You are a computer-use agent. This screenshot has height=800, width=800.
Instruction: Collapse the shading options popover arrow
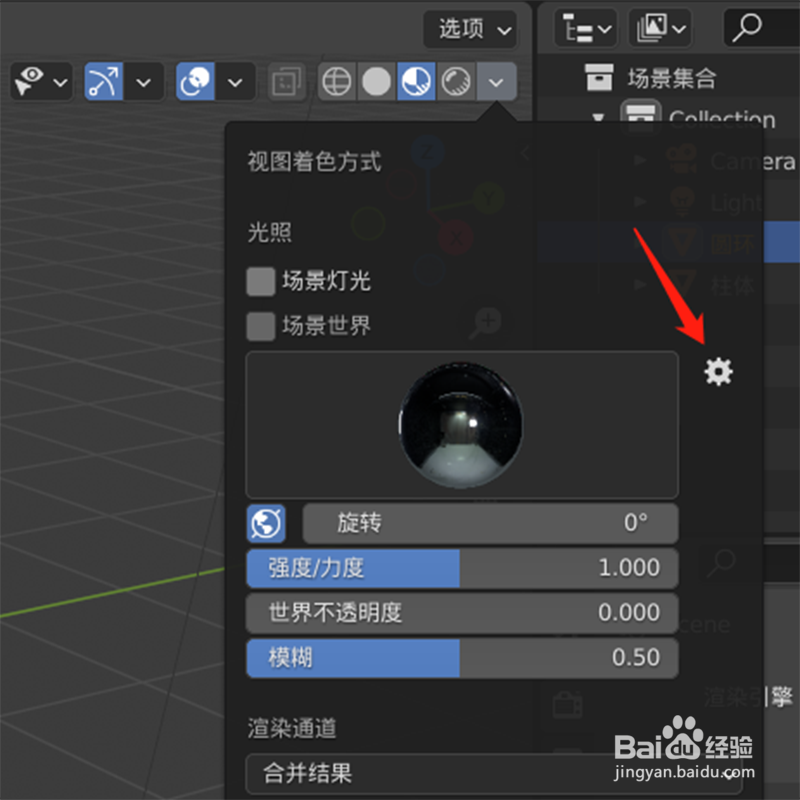coord(496,82)
